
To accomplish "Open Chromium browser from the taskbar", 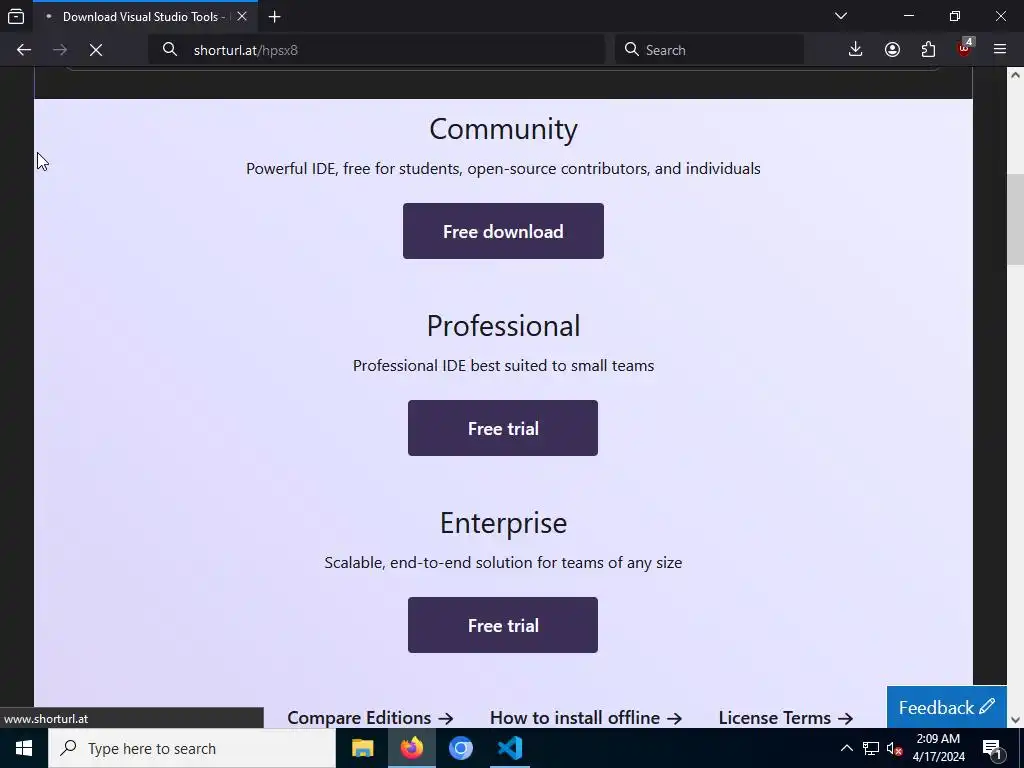I will click(460, 748).
